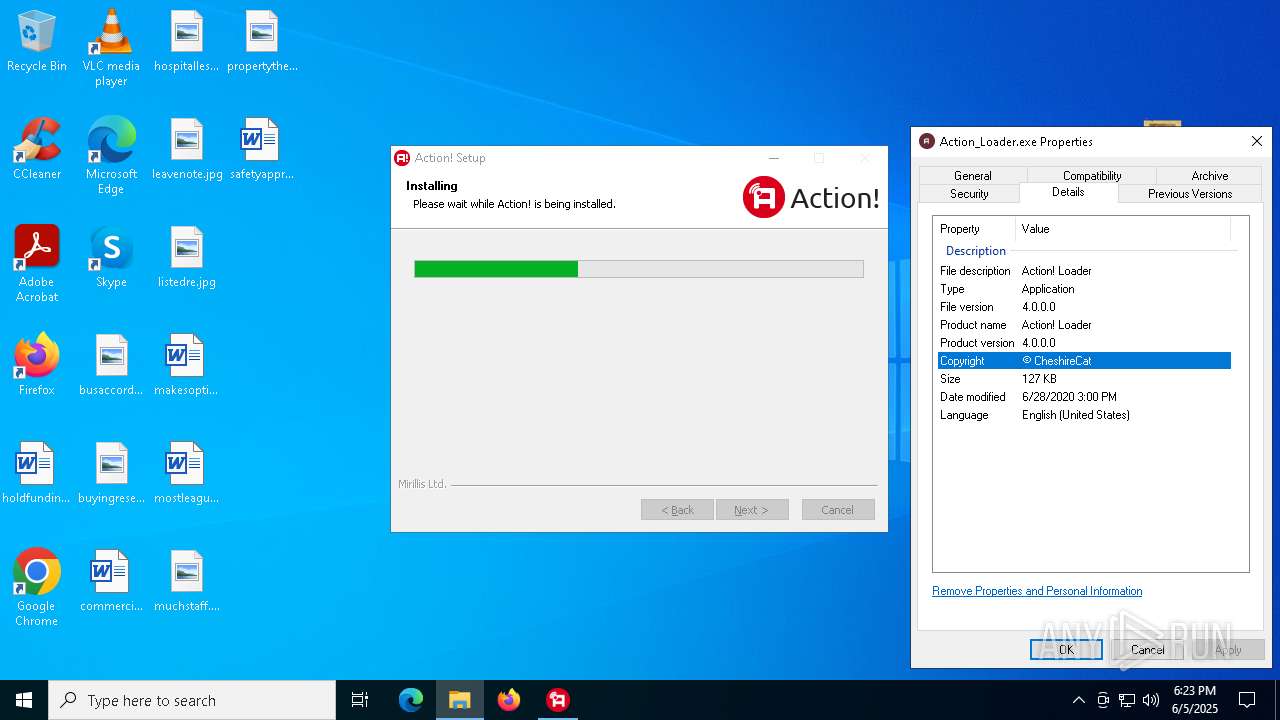Select the Date modified property row
The image size is (1280, 720).
(x=1084, y=397)
